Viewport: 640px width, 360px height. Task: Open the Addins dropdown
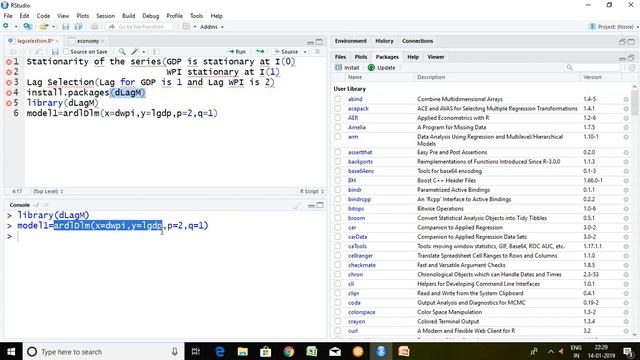tap(212, 27)
